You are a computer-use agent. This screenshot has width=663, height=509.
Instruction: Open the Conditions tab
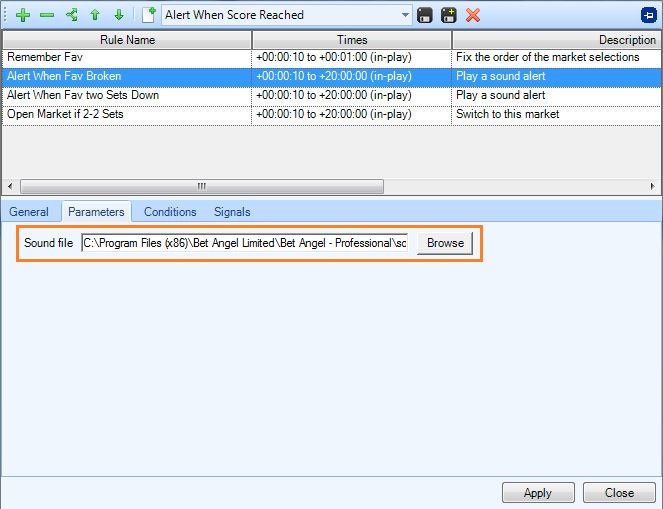coord(170,212)
